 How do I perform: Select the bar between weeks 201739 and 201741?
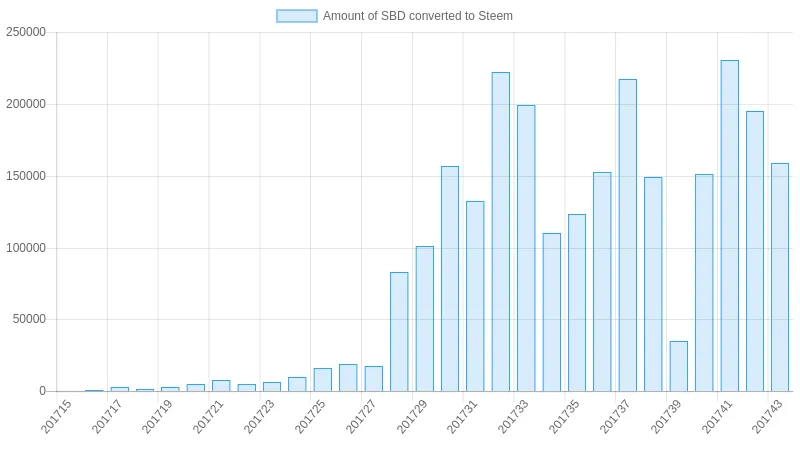point(704,283)
